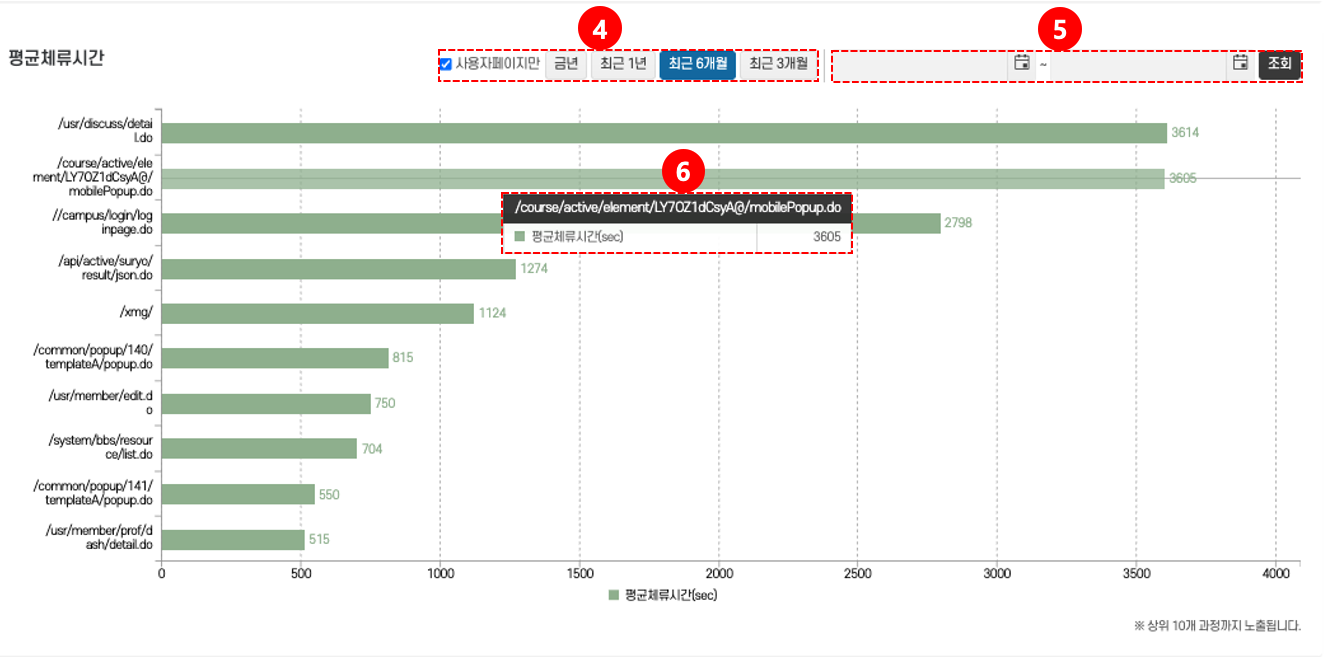Open the start date calendar picker icon
The width and height of the screenshot is (1325, 659).
tap(1021, 63)
